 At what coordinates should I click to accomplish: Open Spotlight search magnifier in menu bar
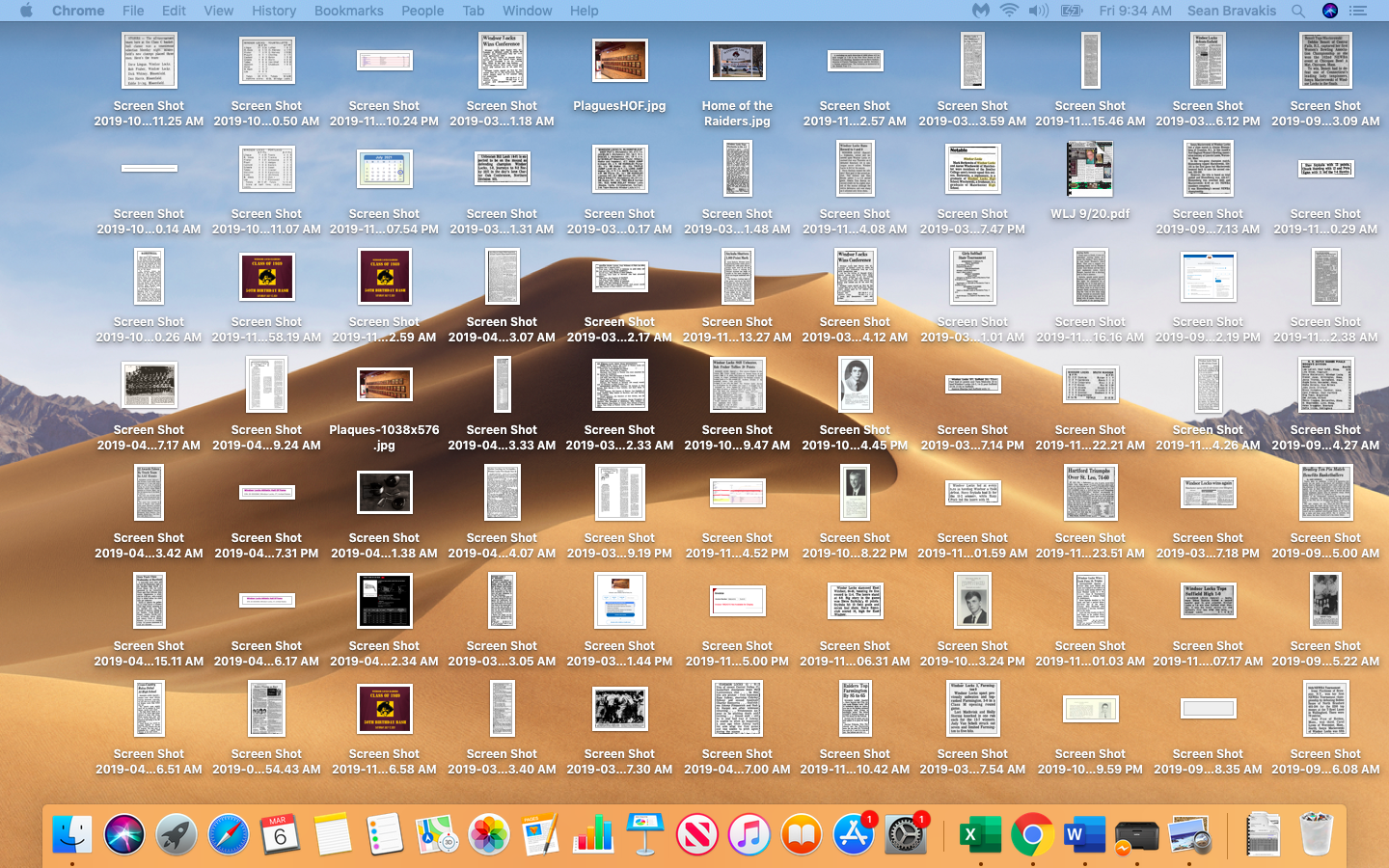point(1298,11)
